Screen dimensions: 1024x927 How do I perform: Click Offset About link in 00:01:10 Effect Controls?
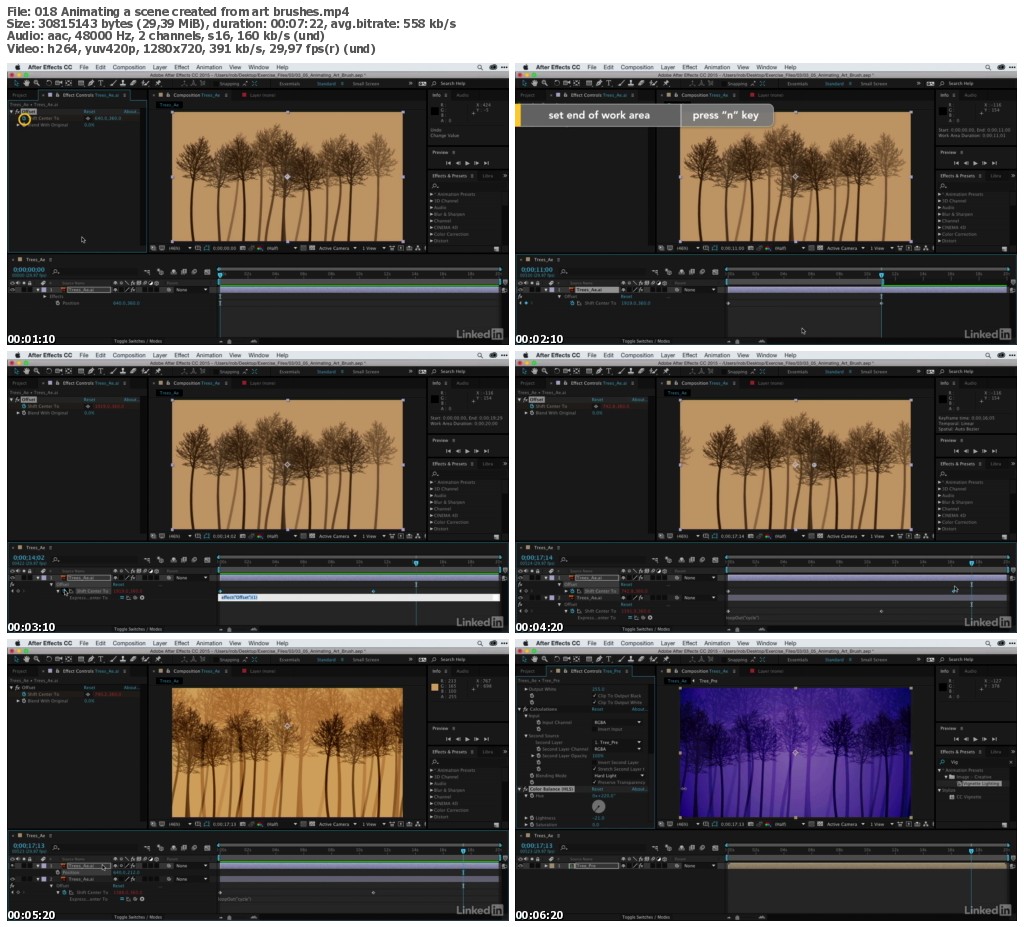pyautogui.click(x=131, y=112)
